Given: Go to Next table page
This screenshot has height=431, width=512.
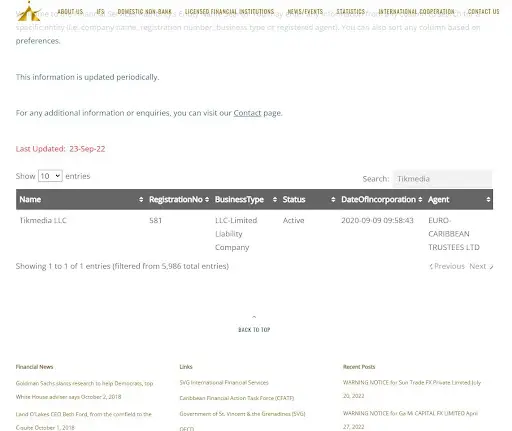Looking at the screenshot, I should pyautogui.click(x=481, y=266).
